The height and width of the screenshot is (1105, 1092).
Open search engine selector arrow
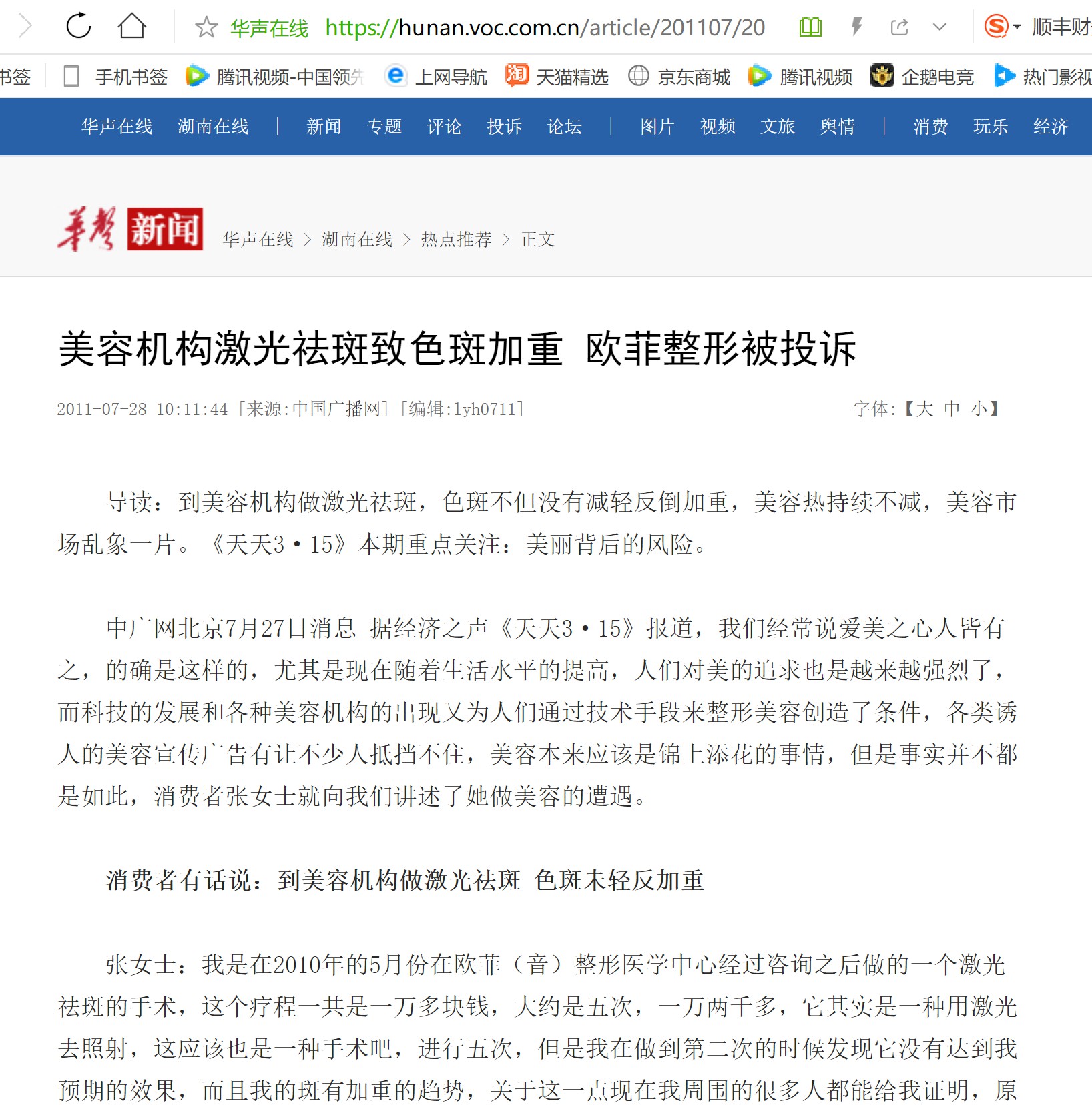click(1017, 27)
